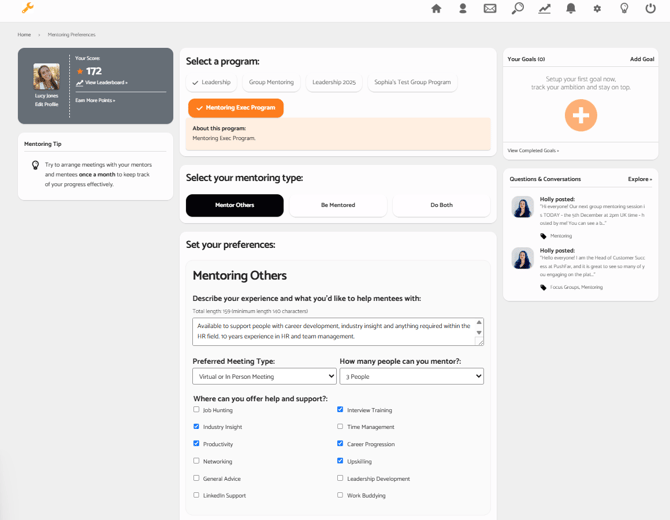670x520 pixels.
Task: Untick the Career Progression checkbox
Action: 340,444
